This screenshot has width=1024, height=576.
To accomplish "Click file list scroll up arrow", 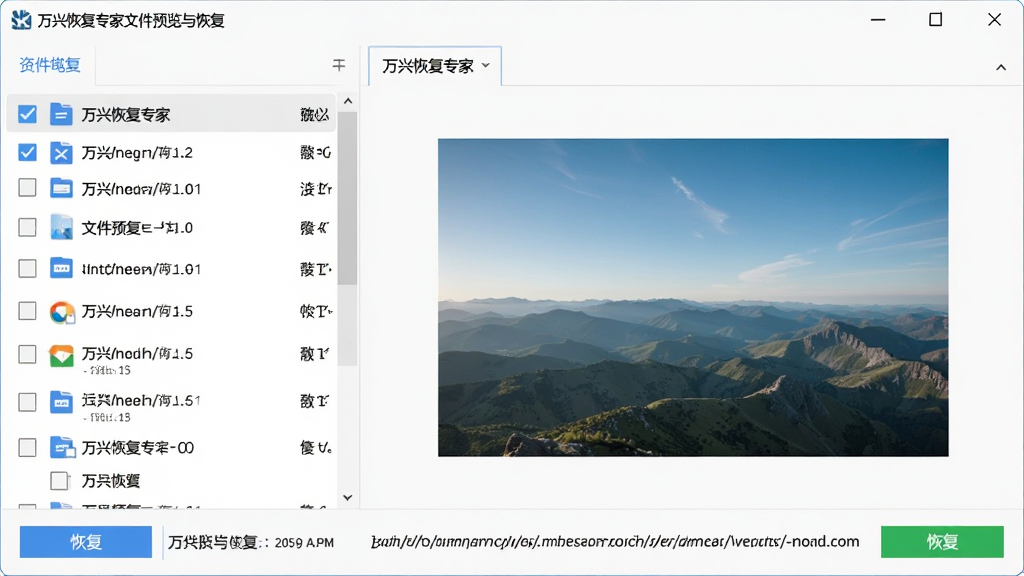I will click(x=348, y=101).
